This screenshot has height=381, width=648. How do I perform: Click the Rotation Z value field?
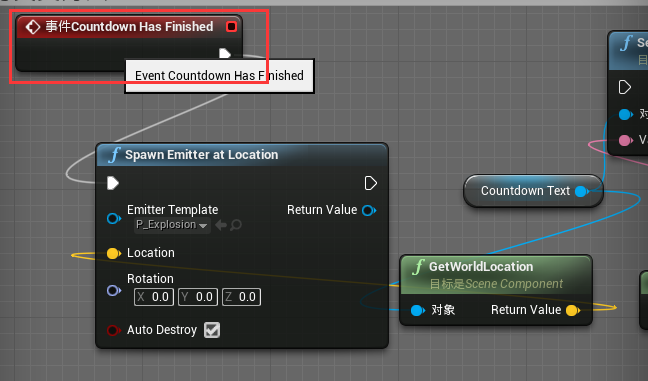pos(241,297)
